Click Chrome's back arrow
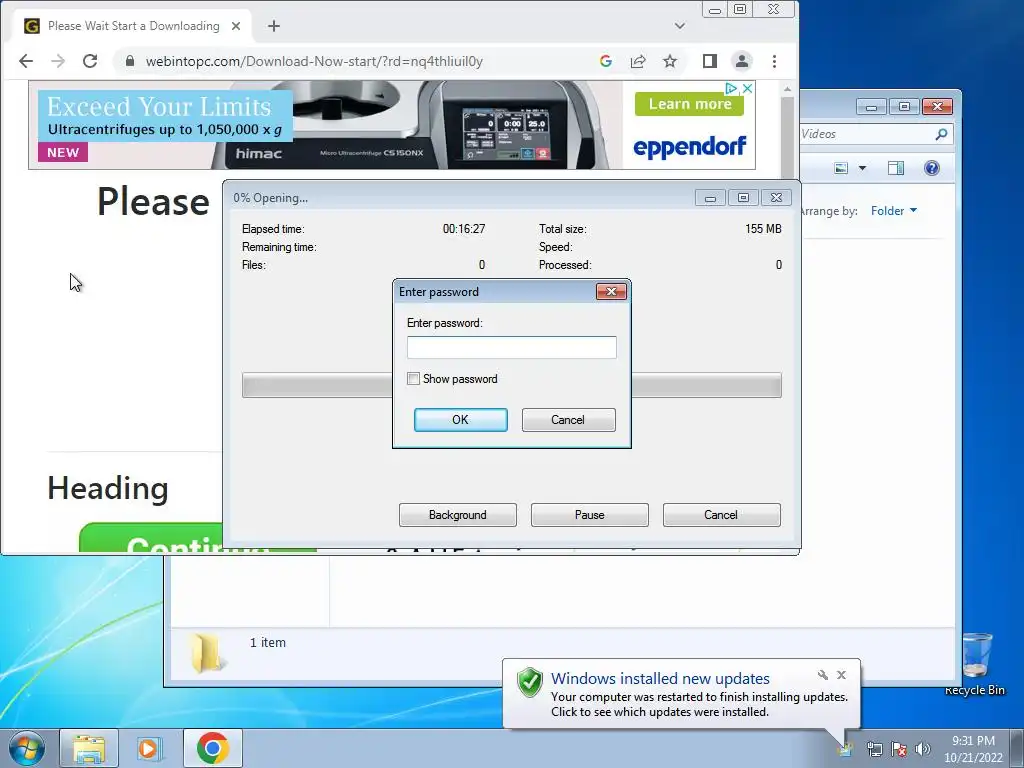Image resolution: width=1024 pixels, height=768 pixels. tap(25, 61)
